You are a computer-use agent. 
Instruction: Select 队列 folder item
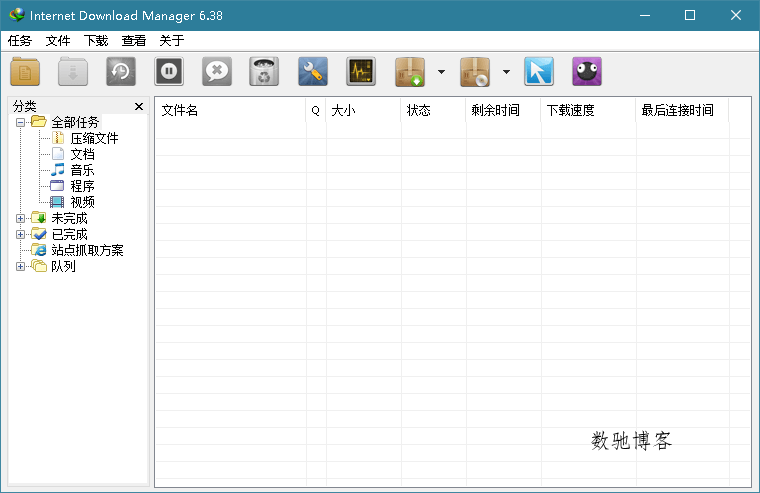pos(63,266)
